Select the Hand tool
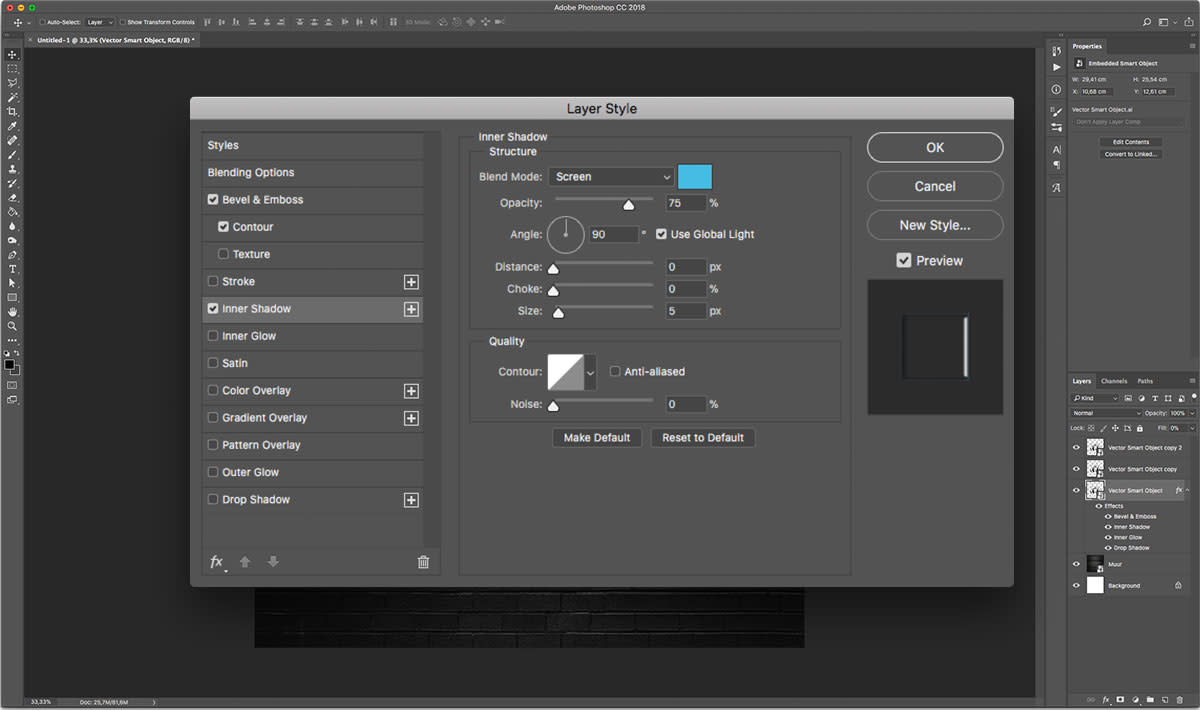 click(12, 312)
